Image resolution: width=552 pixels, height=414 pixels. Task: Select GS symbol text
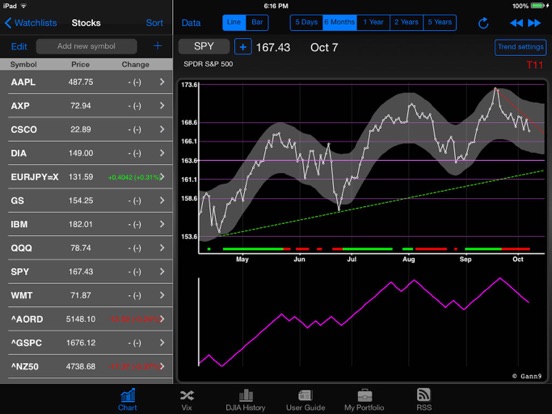(17, 201)
